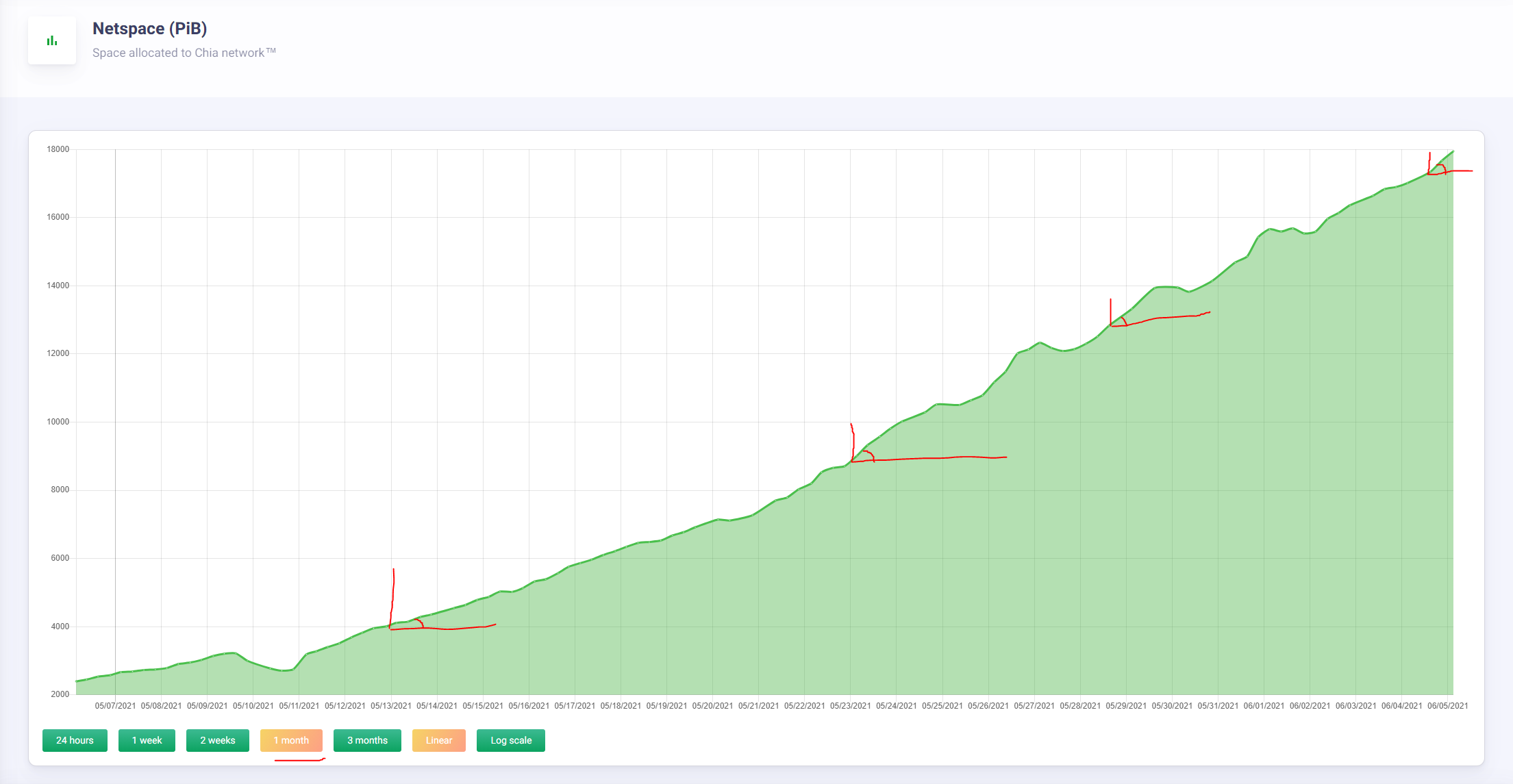
Task: Select the 2 weeks range button
Action: coord(218,740)
